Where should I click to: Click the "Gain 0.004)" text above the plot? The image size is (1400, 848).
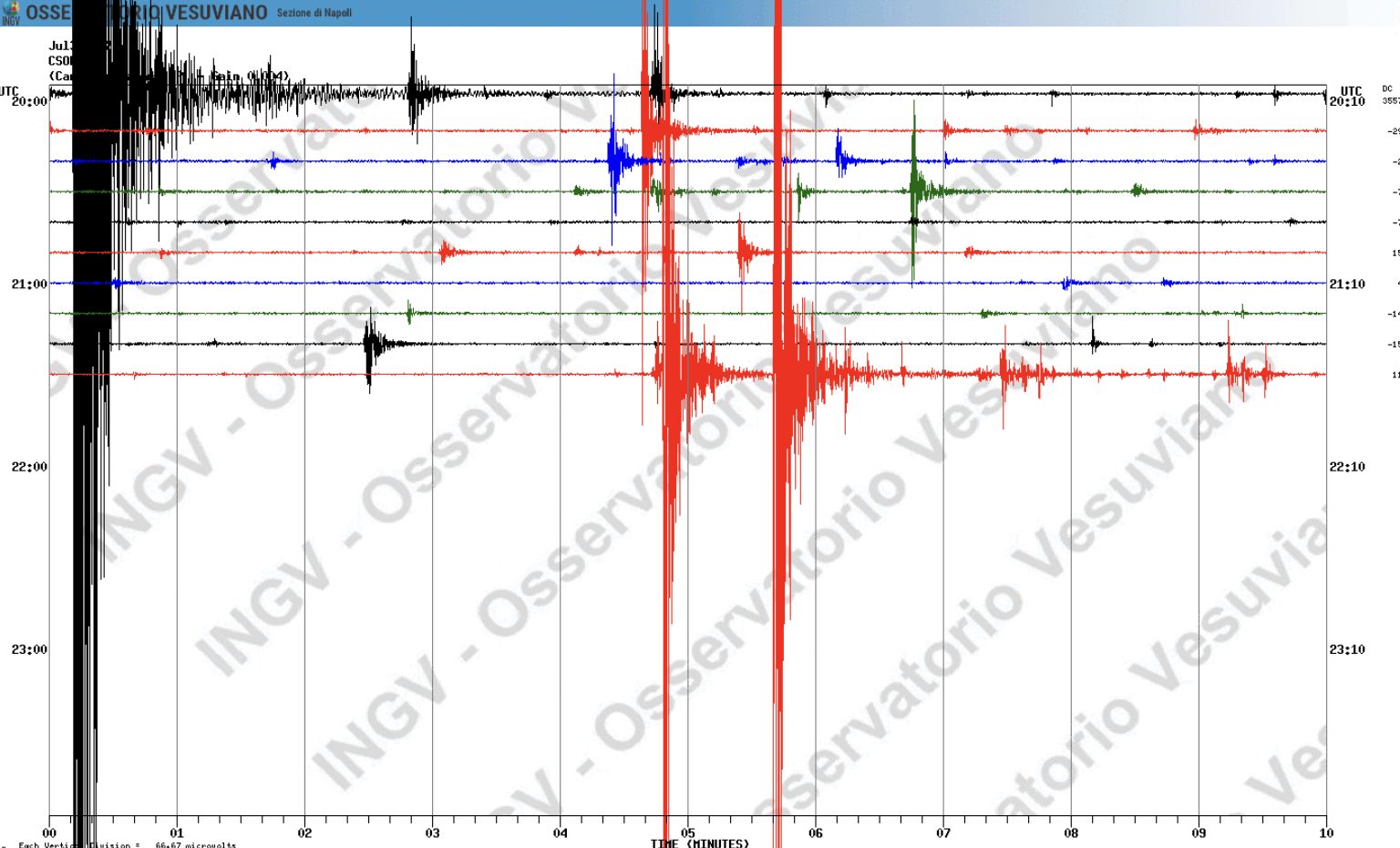point(251,77)
